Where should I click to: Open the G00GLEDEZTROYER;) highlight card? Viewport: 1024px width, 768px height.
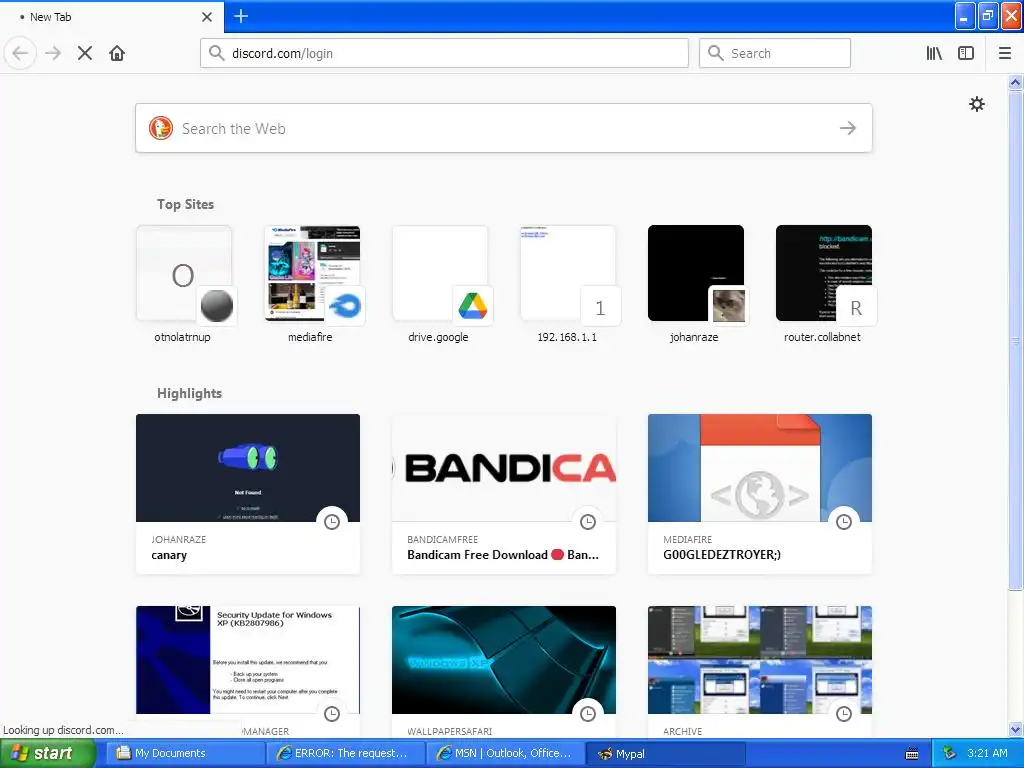pyautogui.click(x=760, y=494)
